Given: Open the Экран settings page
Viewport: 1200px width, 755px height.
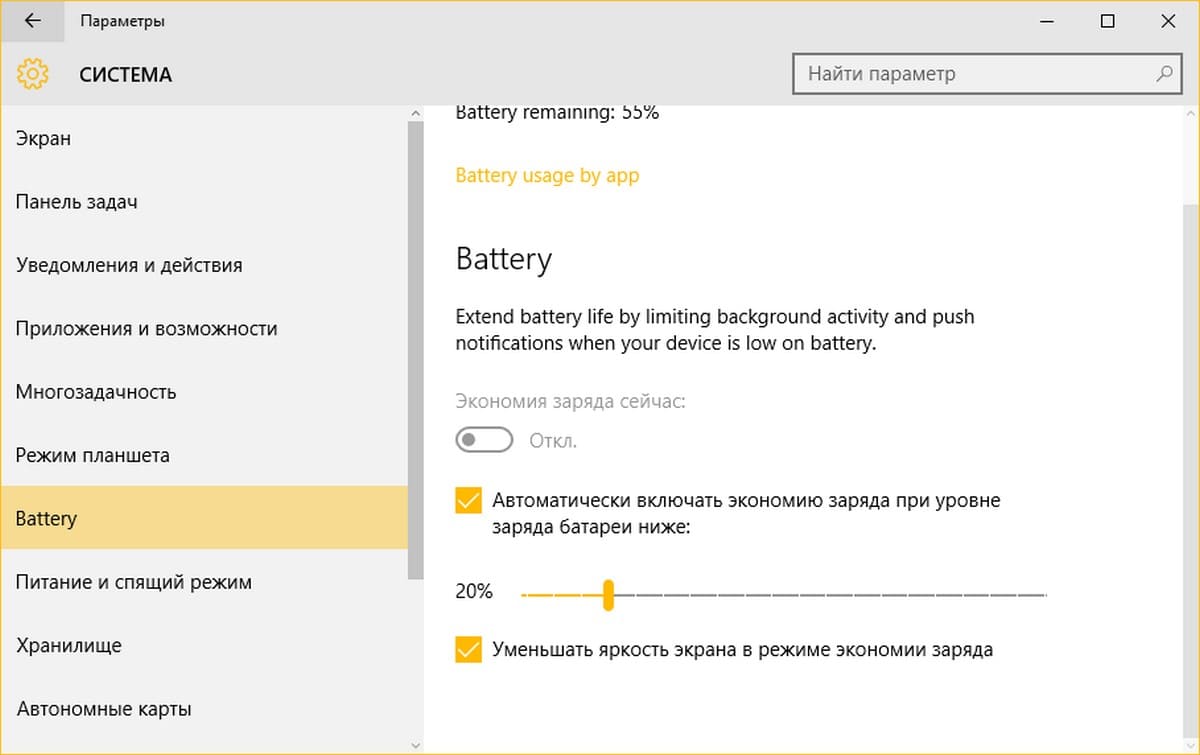Looking at the screenshot, I should click(204, 138).
